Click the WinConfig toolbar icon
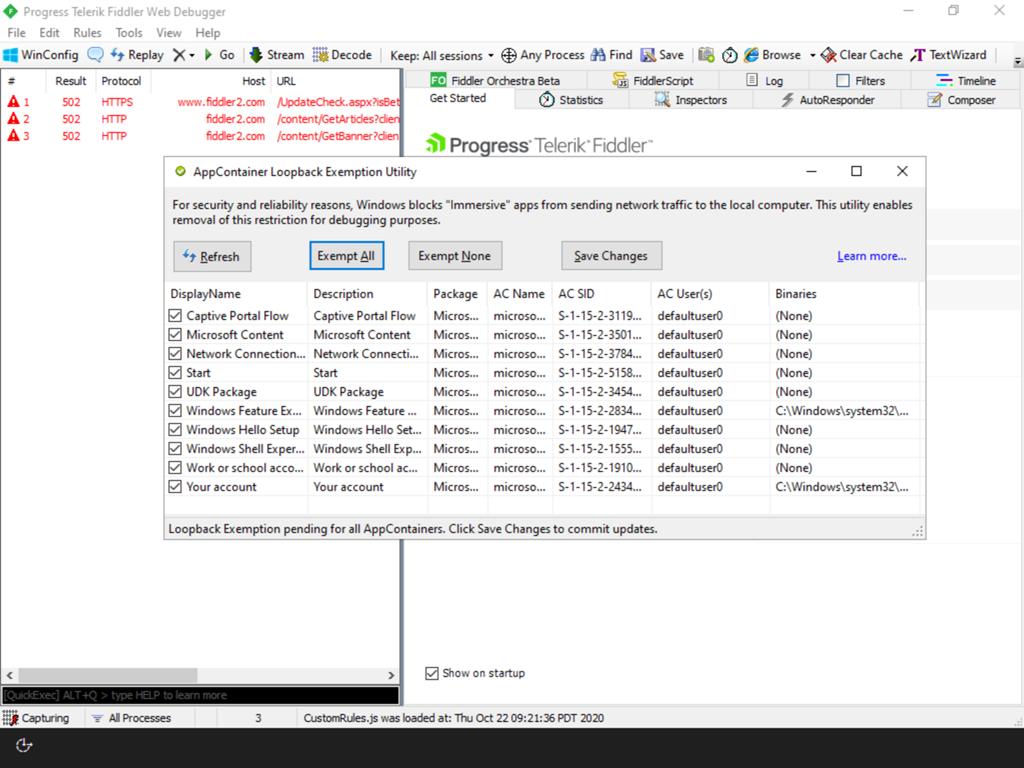Image resolution: width=1024 pixels, height=768 pixels. 11,55
